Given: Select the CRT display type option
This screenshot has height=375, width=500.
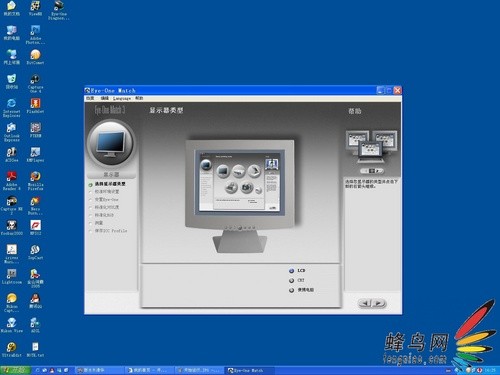Looking at the screenshot, I should 296,280.
